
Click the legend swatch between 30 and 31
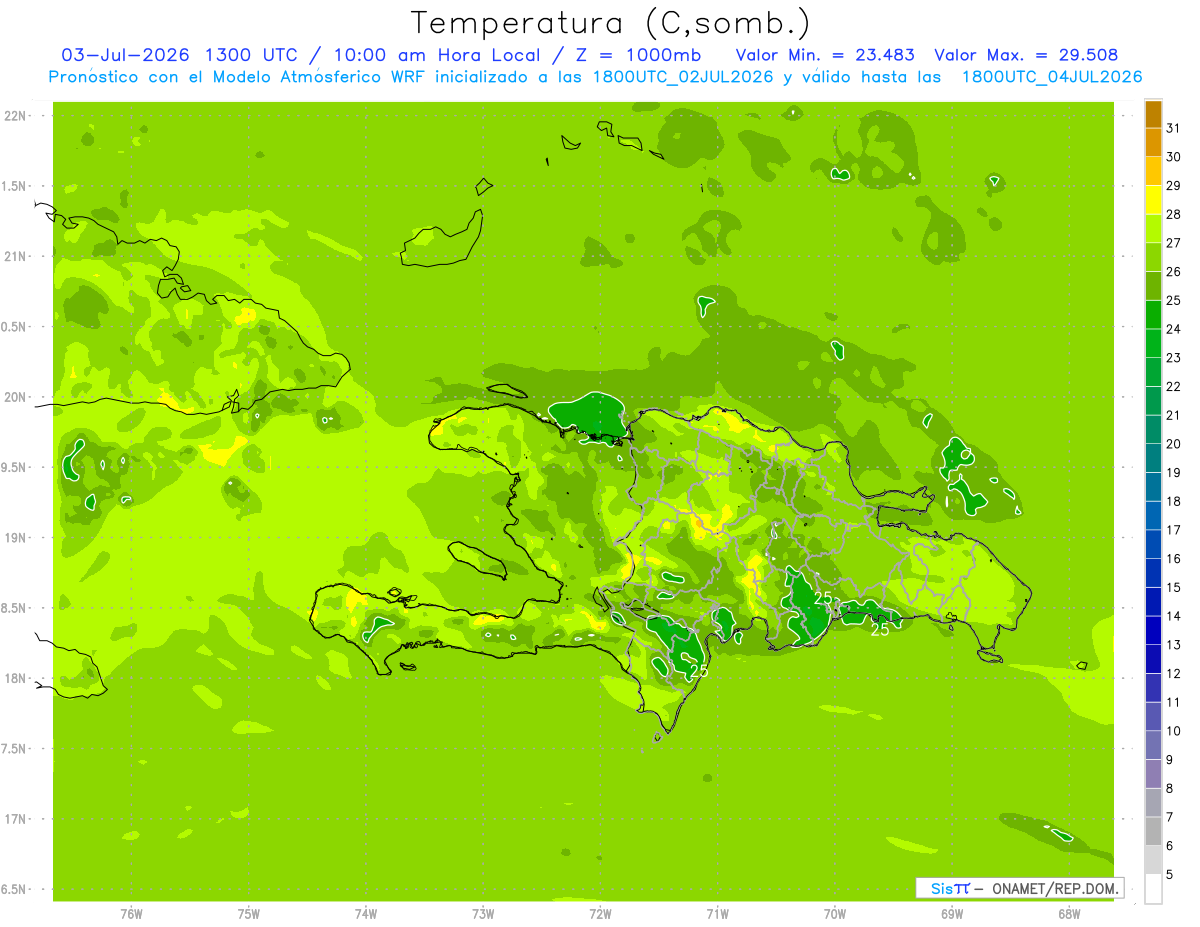click(1153, 142)
